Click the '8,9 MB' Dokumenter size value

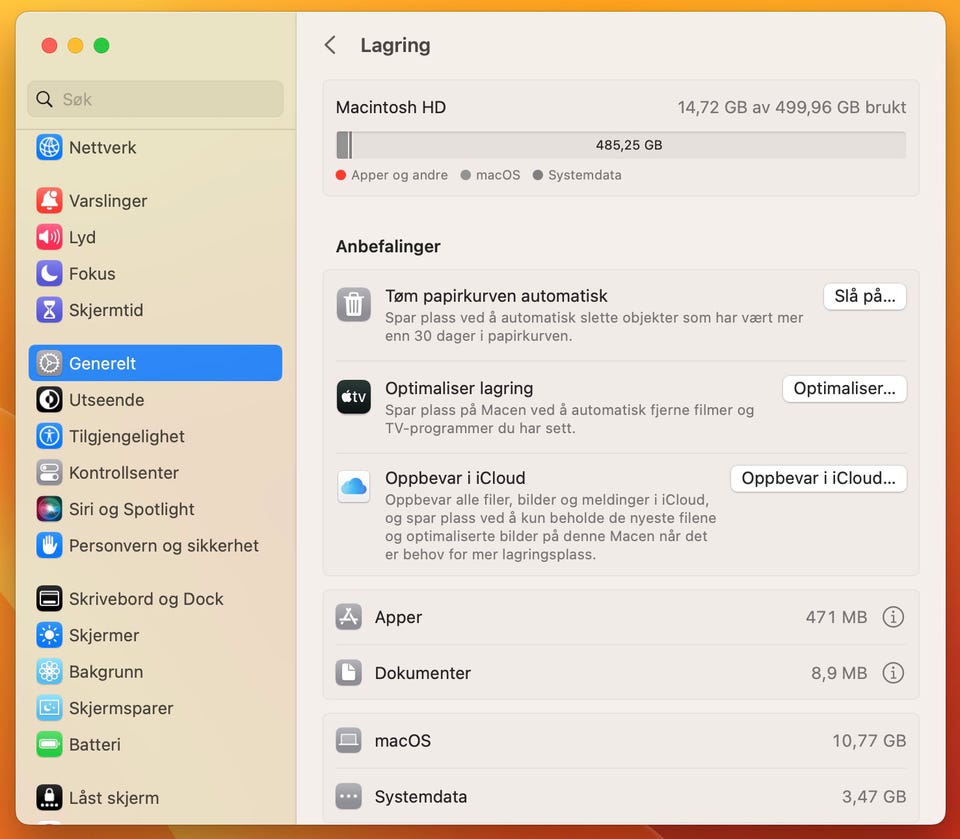tap(839, 673)
